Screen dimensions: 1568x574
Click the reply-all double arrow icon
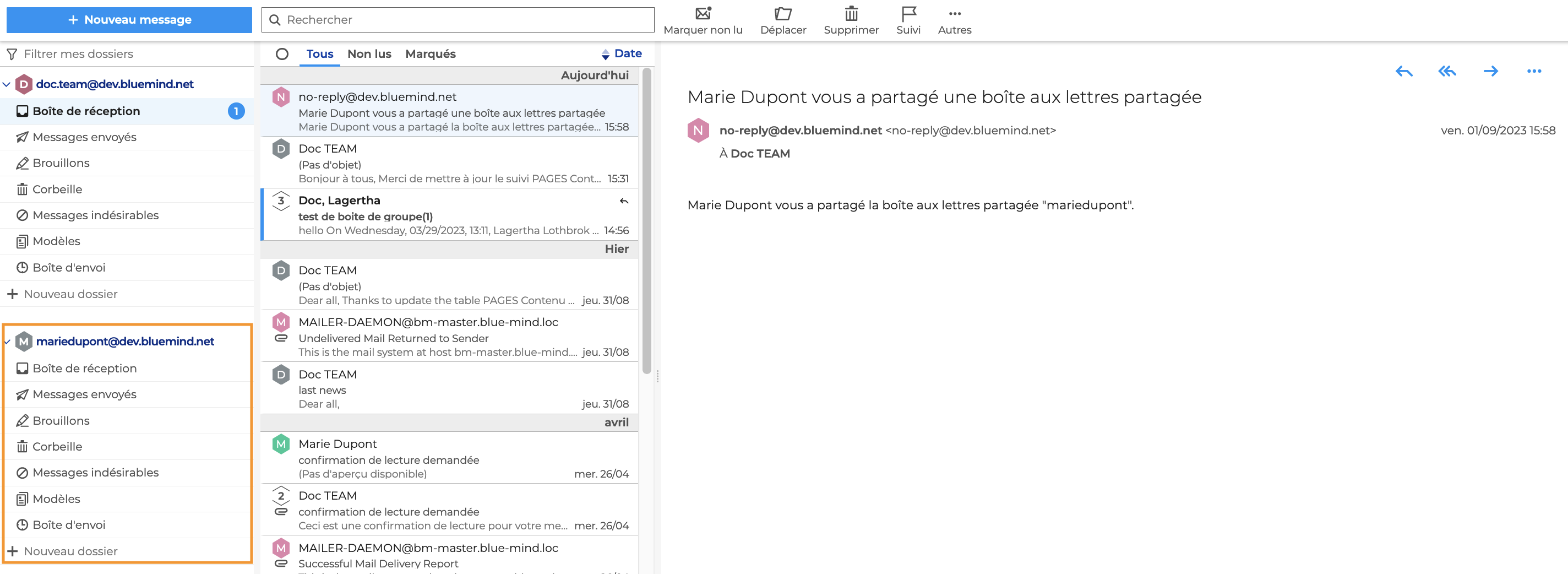pos(1447,71)
